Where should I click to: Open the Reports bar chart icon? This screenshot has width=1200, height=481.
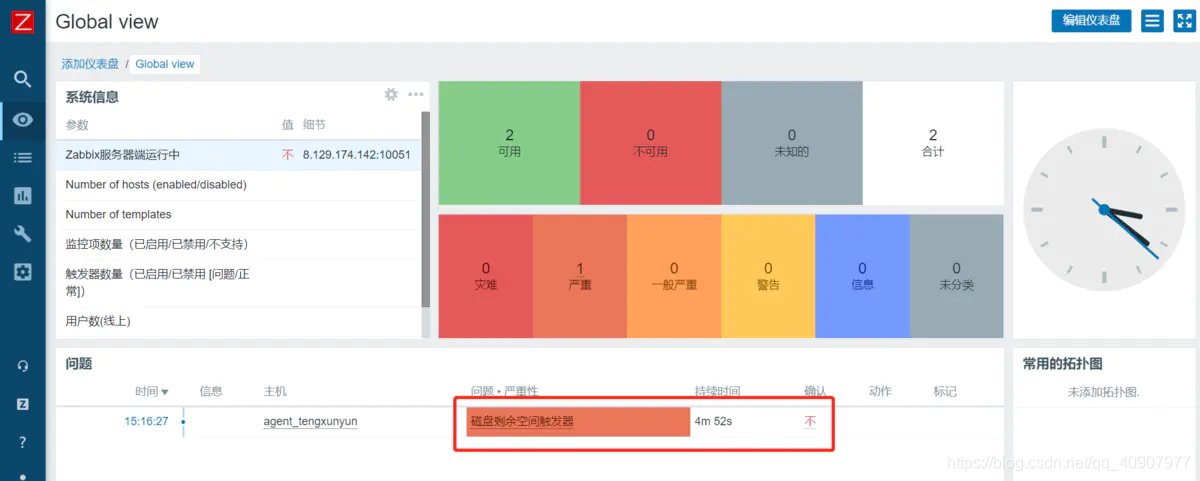click(x=22, y=196)
